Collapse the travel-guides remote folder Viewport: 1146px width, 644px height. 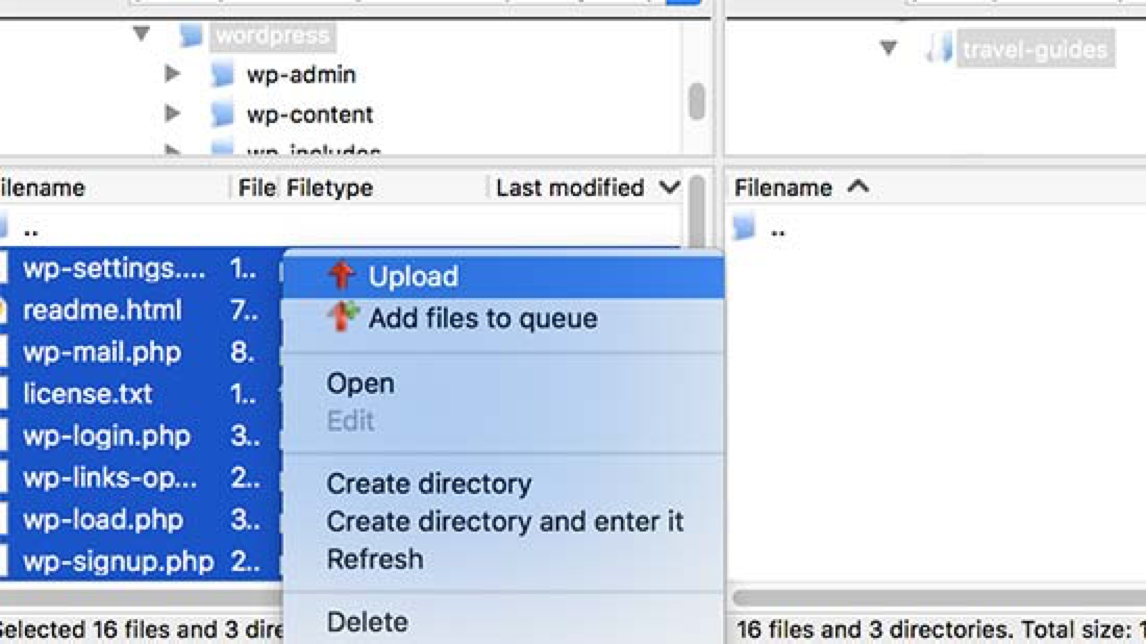[888, 48]
